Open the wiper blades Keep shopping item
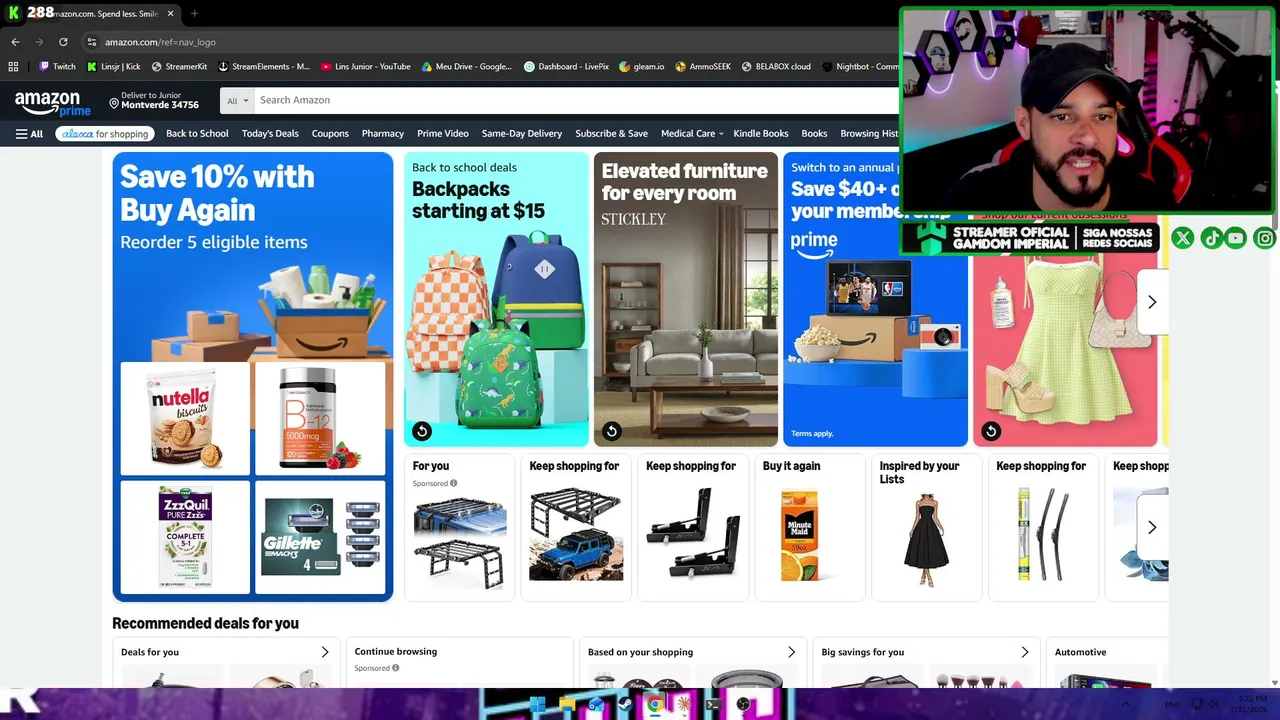Viewport: 1280px width, 720px height. (1042, 535)
